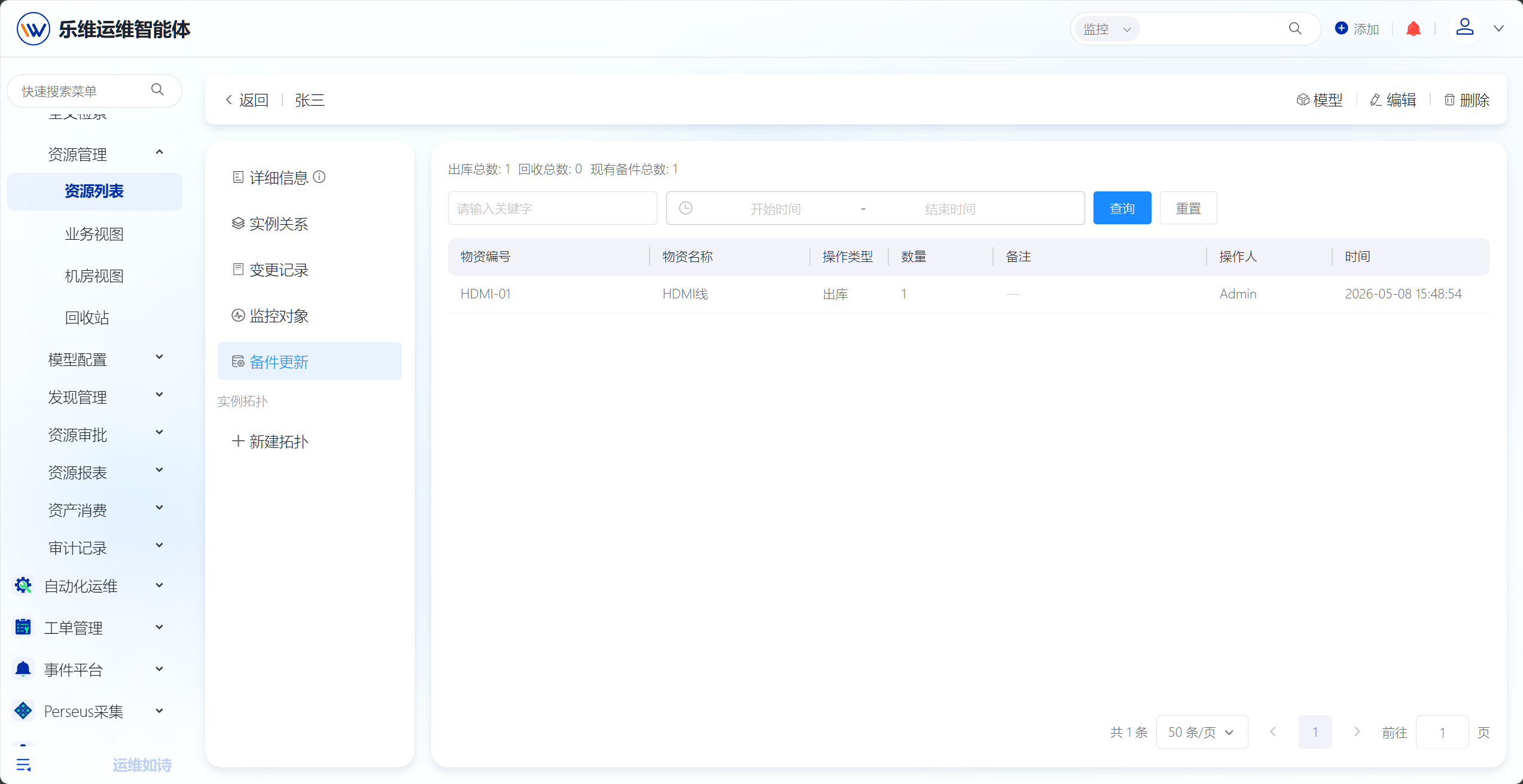Click the pencil 编辑 icon
This screenshot has width=1523, height=784.
click(x=1376, y=100)
